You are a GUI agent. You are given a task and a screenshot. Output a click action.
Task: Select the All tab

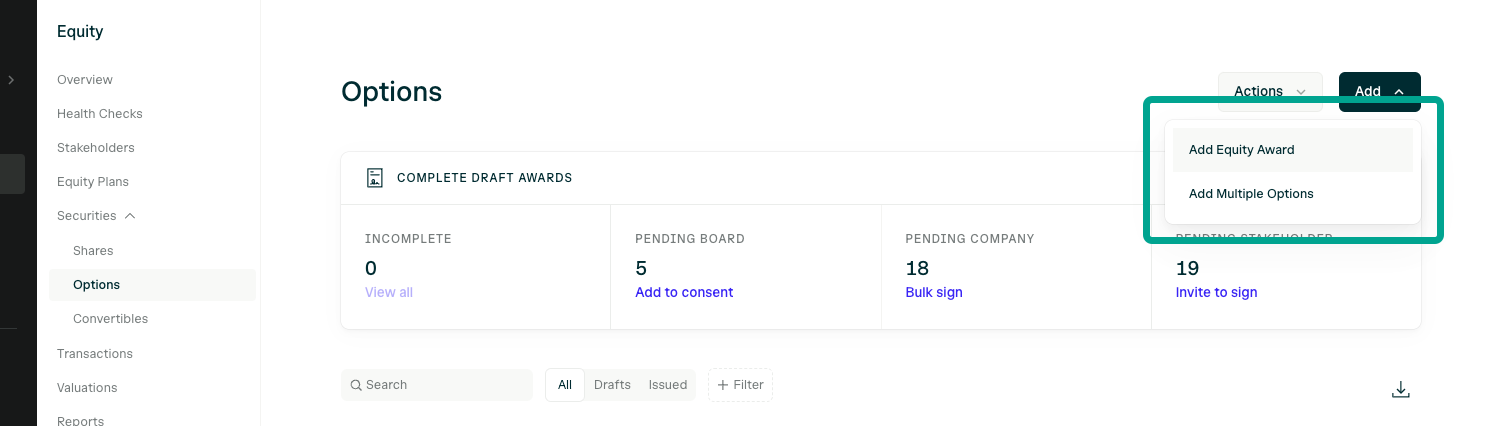565,385
